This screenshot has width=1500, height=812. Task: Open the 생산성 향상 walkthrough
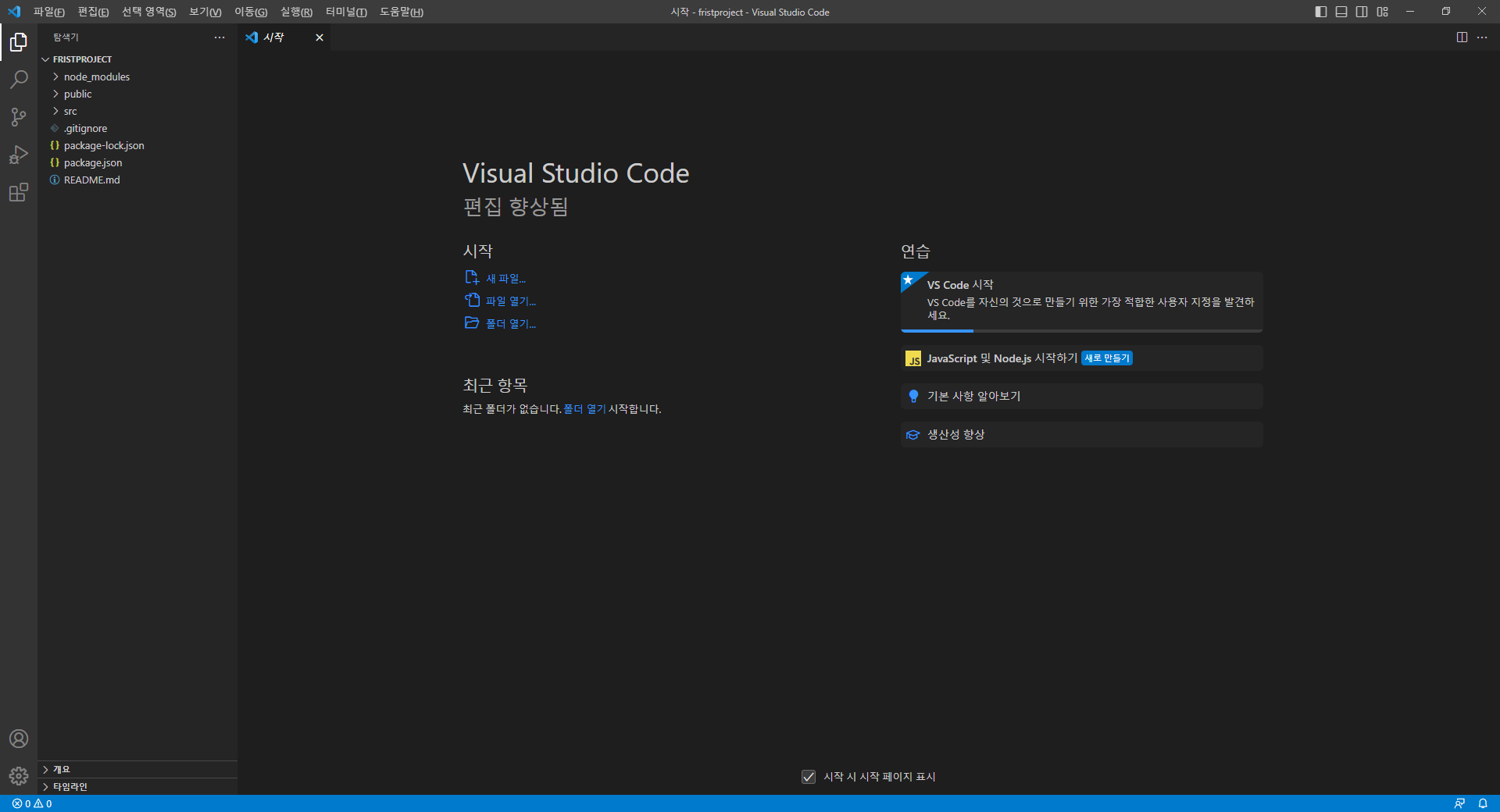tap(1082, 435)
